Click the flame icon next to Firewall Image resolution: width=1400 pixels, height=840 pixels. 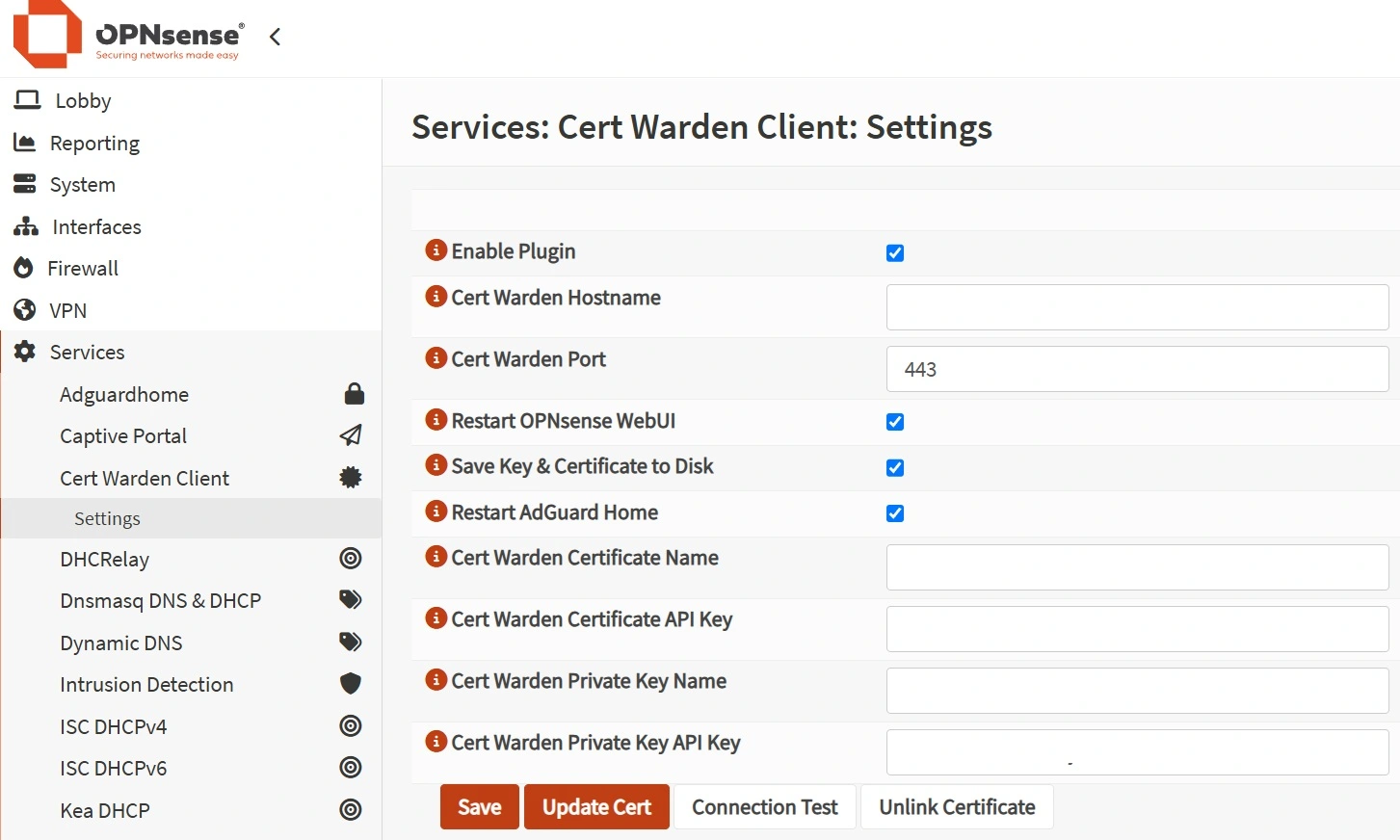click(24, 268)
